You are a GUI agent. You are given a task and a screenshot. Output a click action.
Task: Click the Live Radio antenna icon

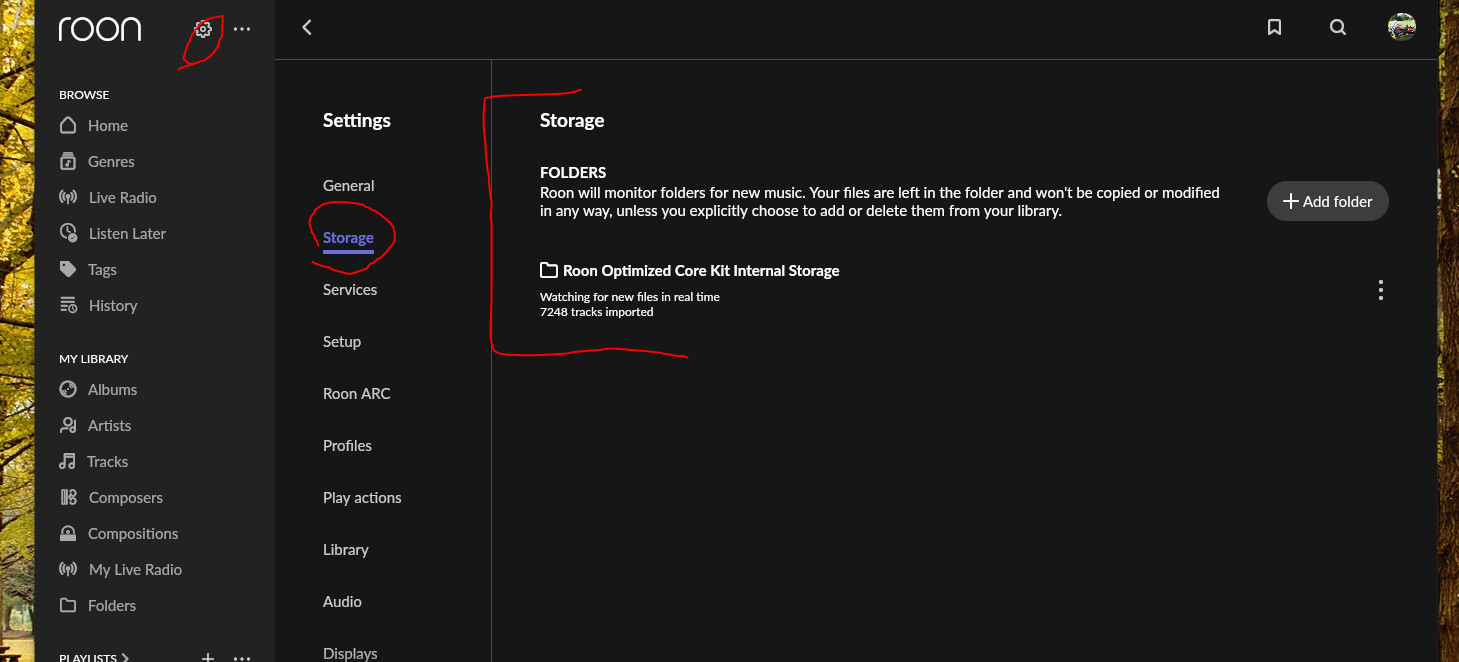[x=68, y=197]
